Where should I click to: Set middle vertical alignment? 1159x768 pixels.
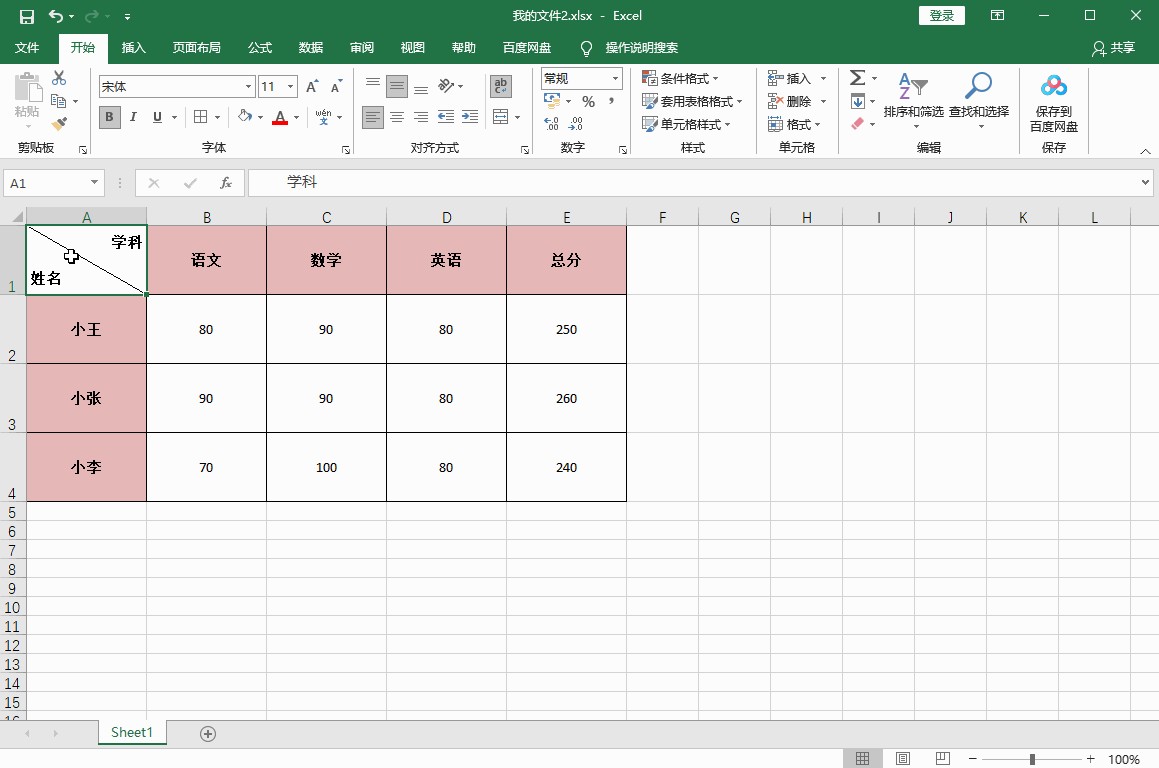point(397,86)
